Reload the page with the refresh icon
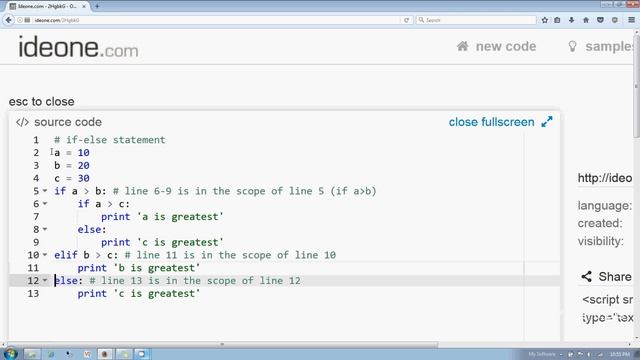 406,20
